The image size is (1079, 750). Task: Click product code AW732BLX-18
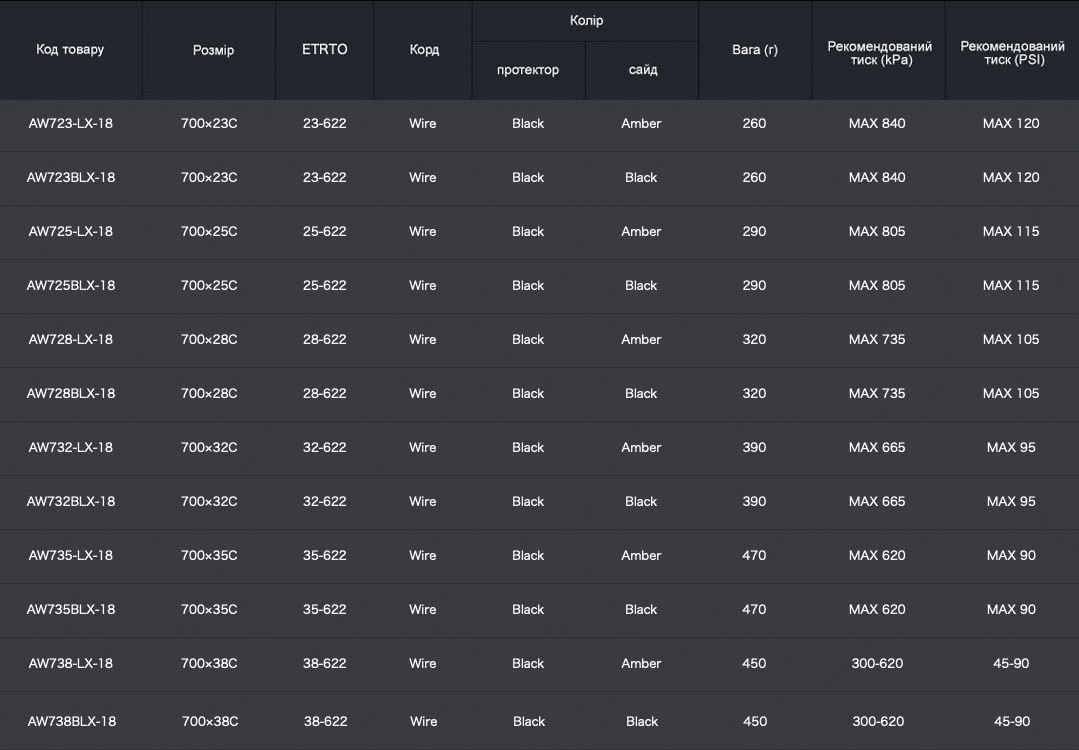click(x=71, y=502)
